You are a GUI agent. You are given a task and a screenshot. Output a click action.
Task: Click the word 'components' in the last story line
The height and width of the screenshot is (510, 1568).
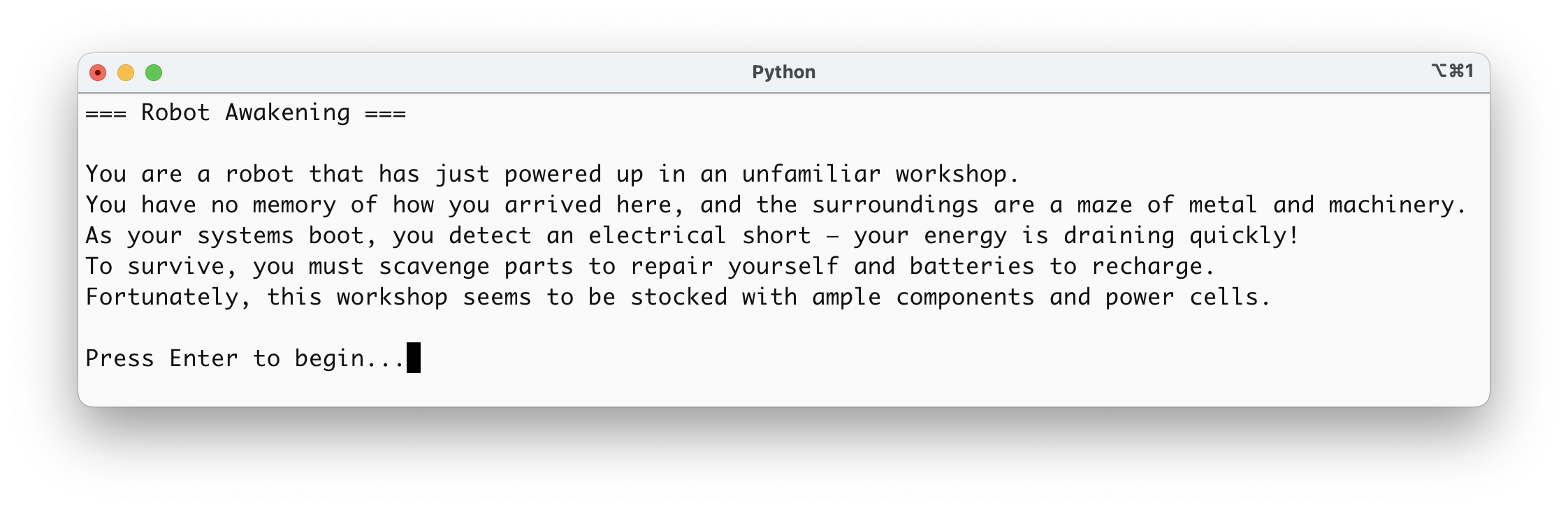pyautogui.click(x=964, y=297)
